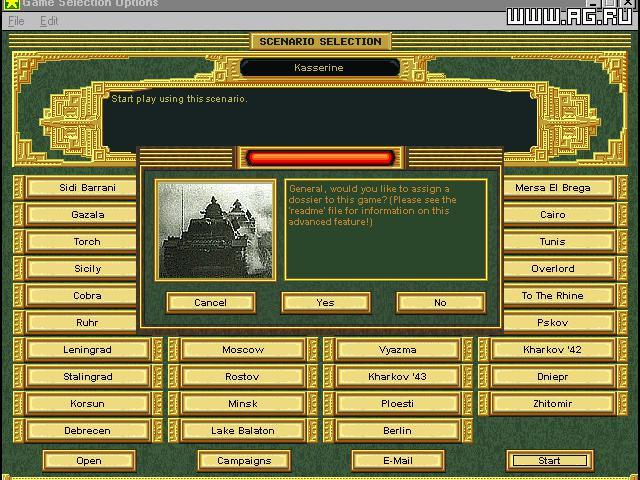The height and width of the screenshot is (480, 640).
Task: Click the Kasserine scenario name field
Action: pos(319,68)
